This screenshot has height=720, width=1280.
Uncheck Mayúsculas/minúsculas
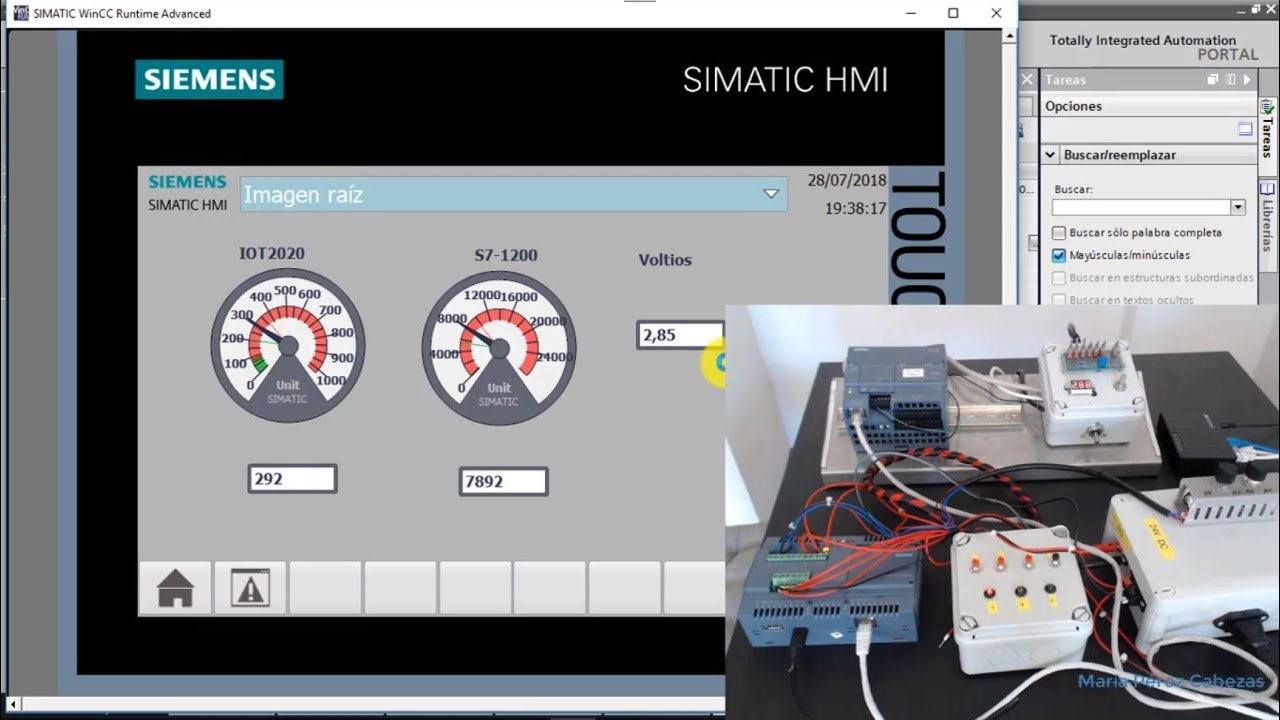click(1059, 255)
